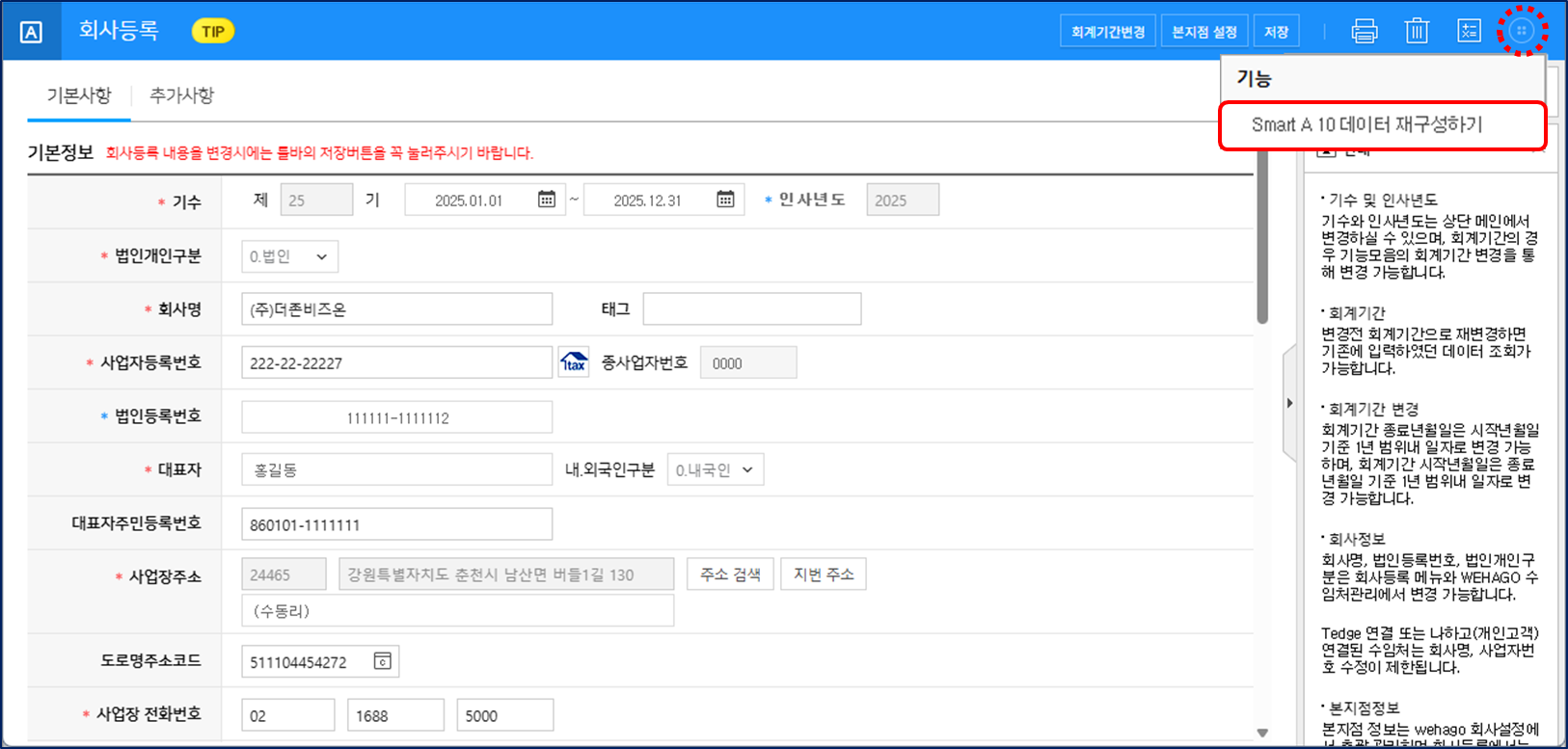Click the 저장 save button
Viewport: 1568px width, 749px height.
tap(1277, 32)
